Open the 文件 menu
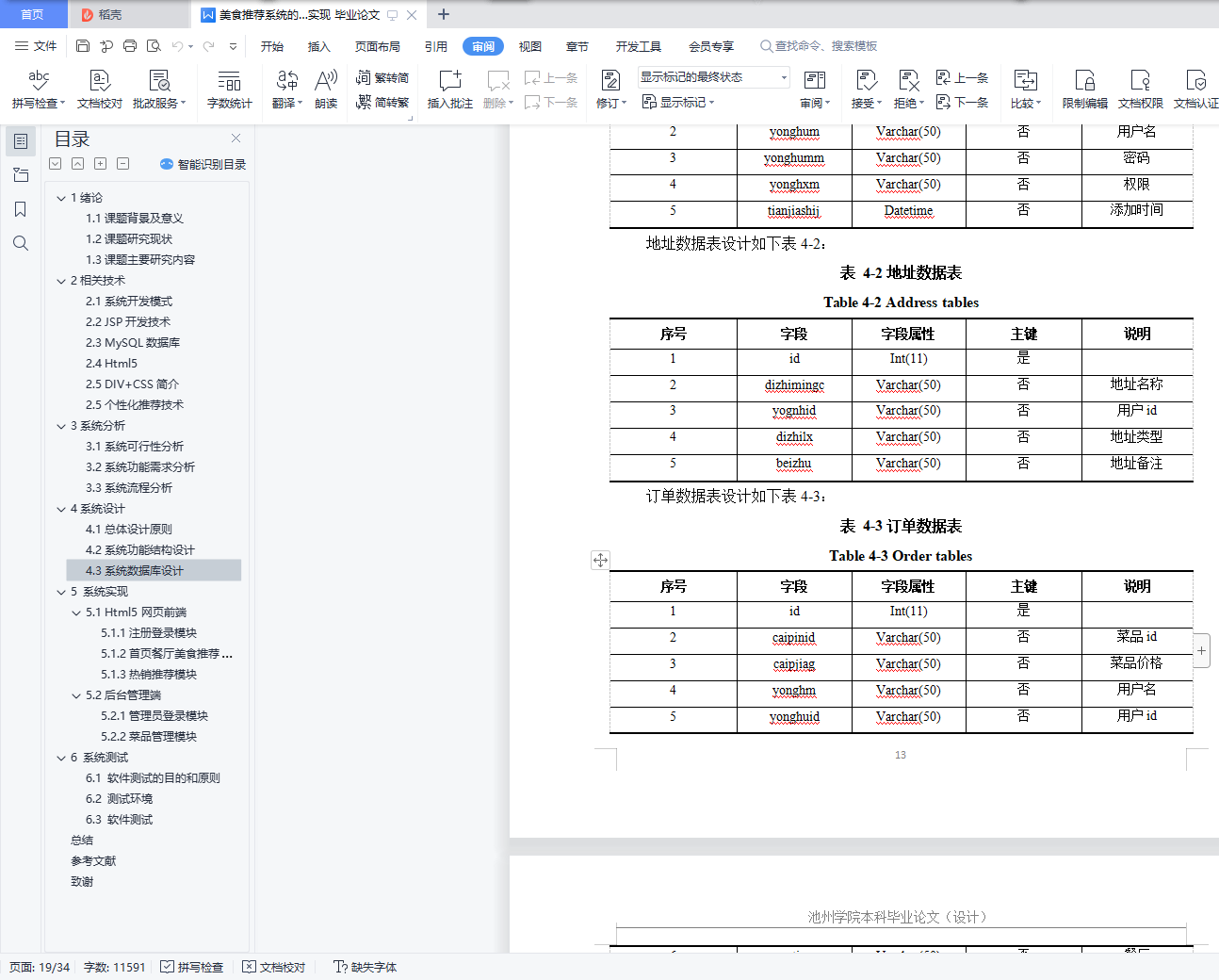This screenshot has height=980, width=1219. point(36,46)
